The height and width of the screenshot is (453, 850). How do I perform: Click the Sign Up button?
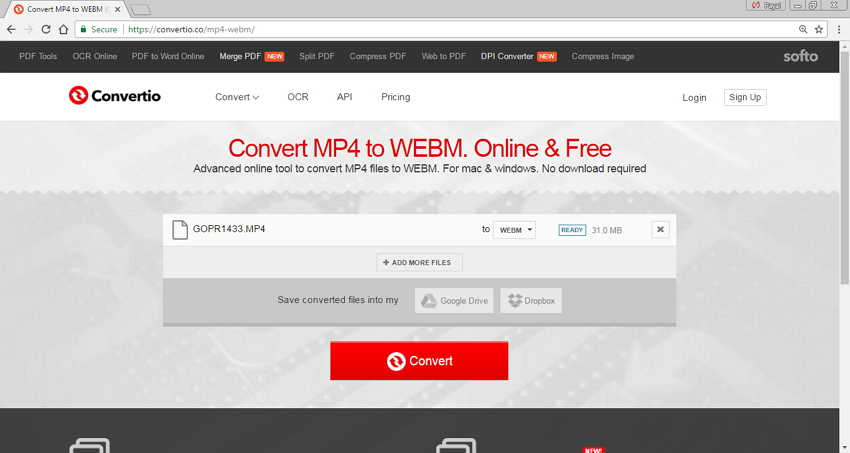(x=745, y=98)
